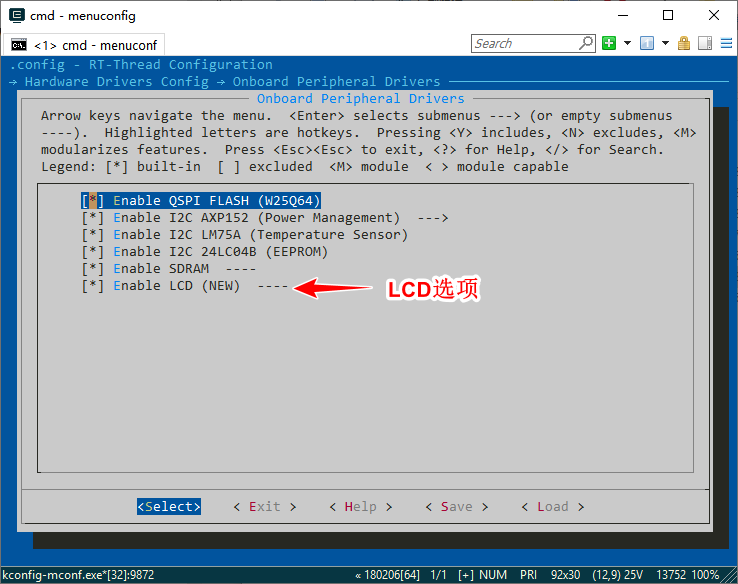Toggle Enable QSPI FLASH (W25Q64) checkbox
Viewport: 738px width, 584px height.
(x=92, y=201)
